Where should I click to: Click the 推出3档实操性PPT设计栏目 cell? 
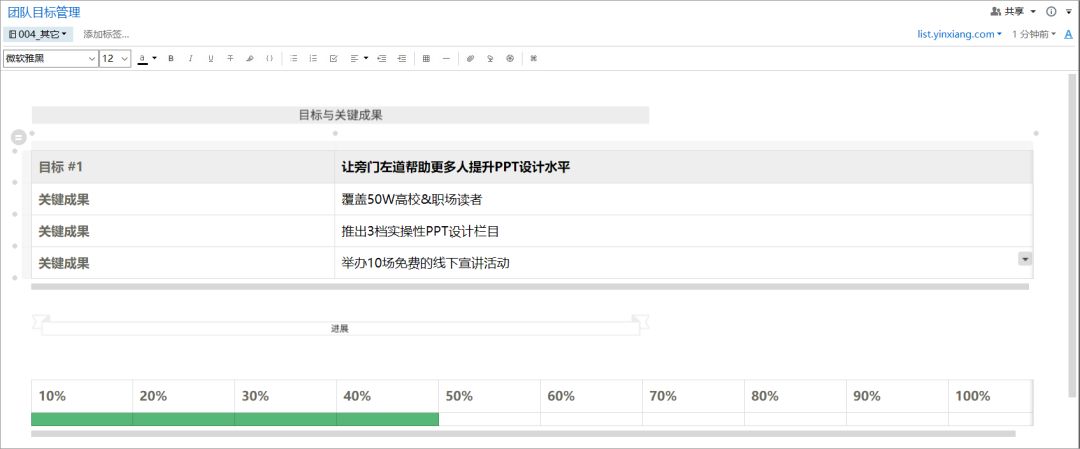coord(683,231)
